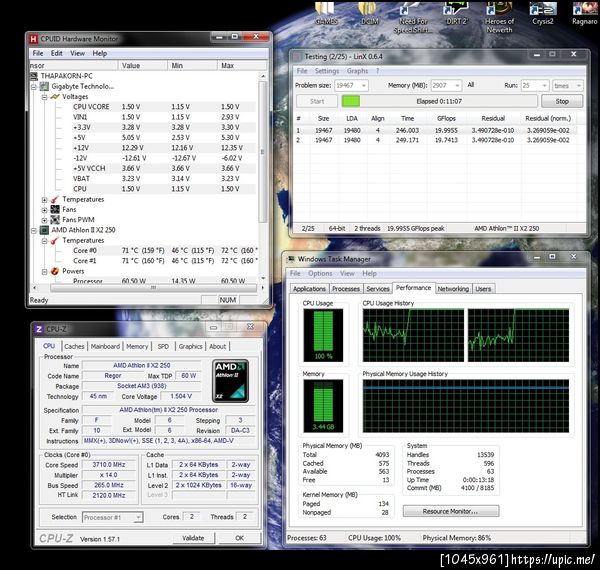Image resolution: width=600 pixels, height=570 pixels.
Task: Open the Task Manager Services tab
Action: pos(377,289)
